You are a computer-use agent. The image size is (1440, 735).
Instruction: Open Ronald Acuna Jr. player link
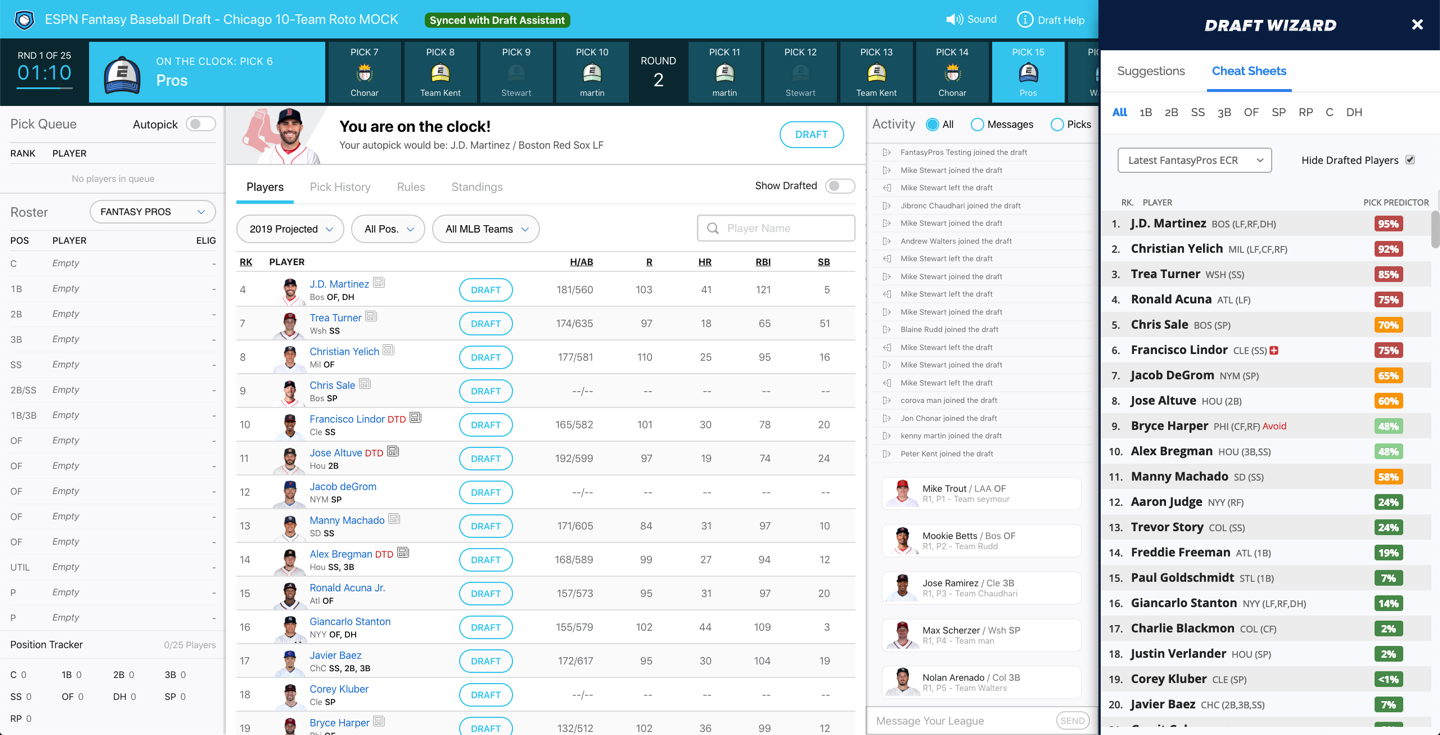(347, 588)
